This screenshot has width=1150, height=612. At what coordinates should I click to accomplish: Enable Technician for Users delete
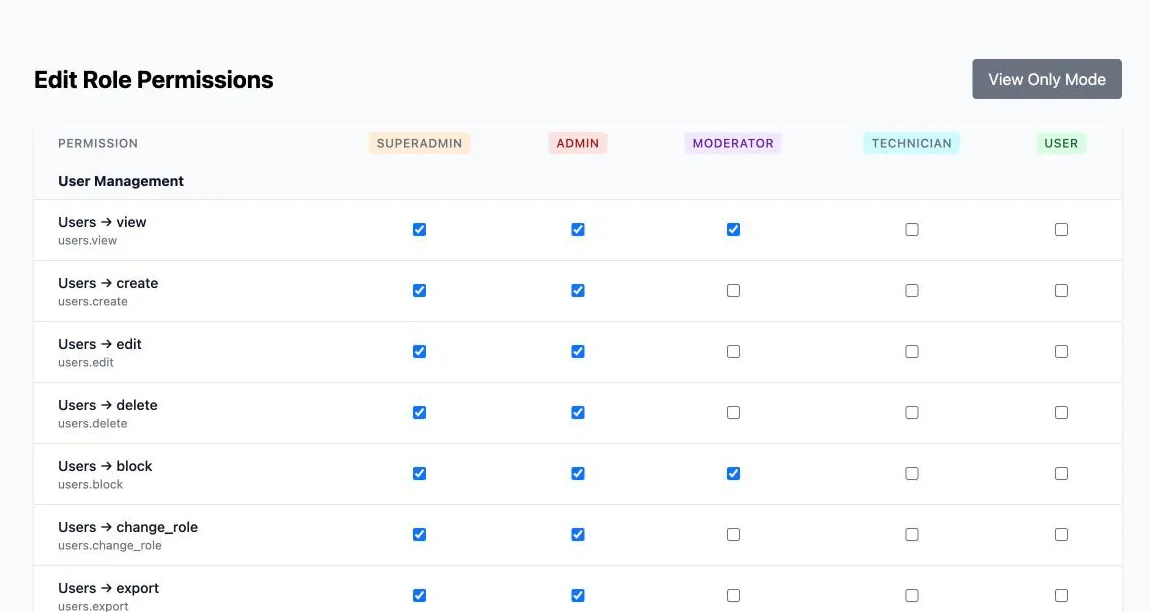(x=912, y=412)
